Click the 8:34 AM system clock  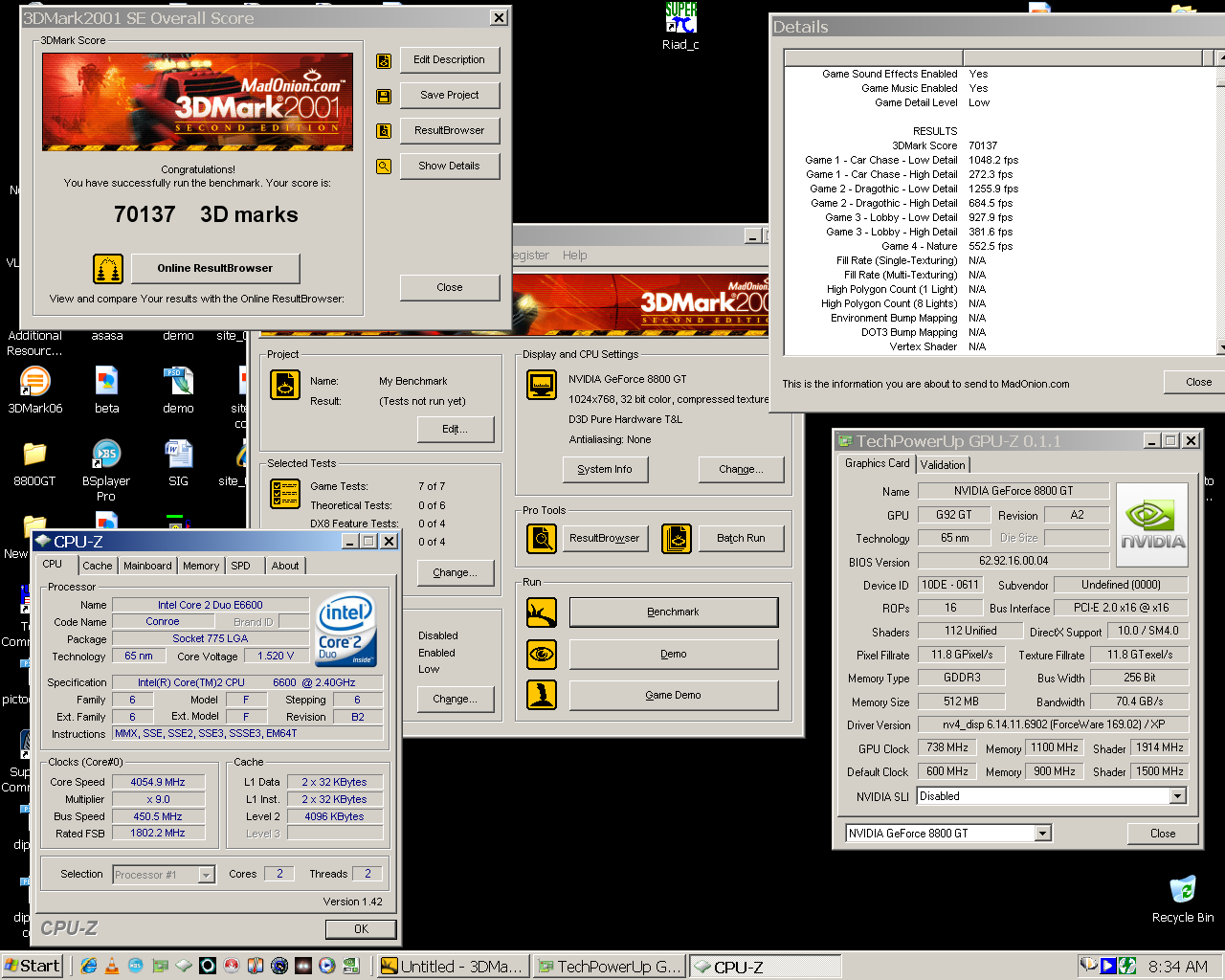(1178, 967)
